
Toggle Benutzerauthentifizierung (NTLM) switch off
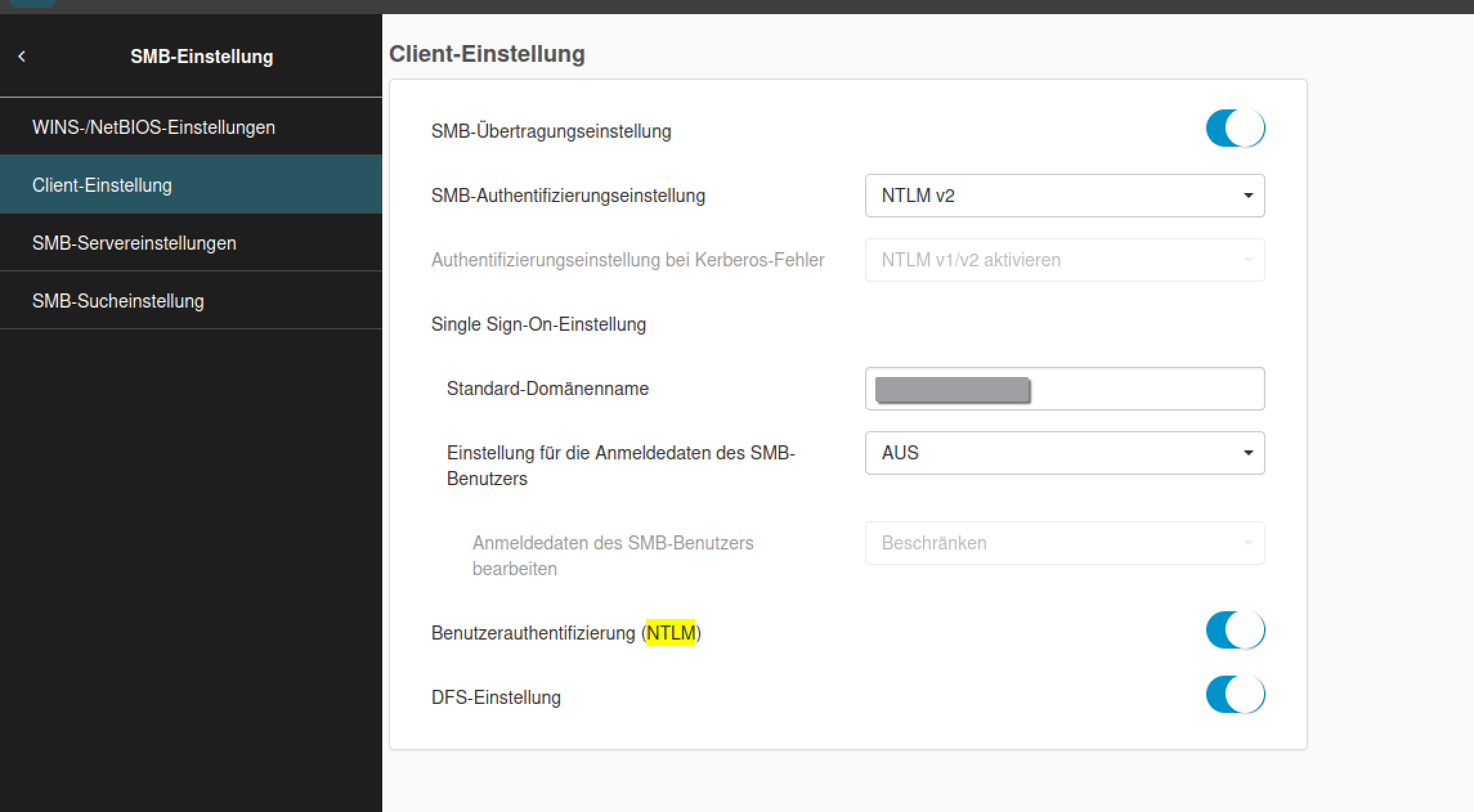click(x=1235, y=631)
